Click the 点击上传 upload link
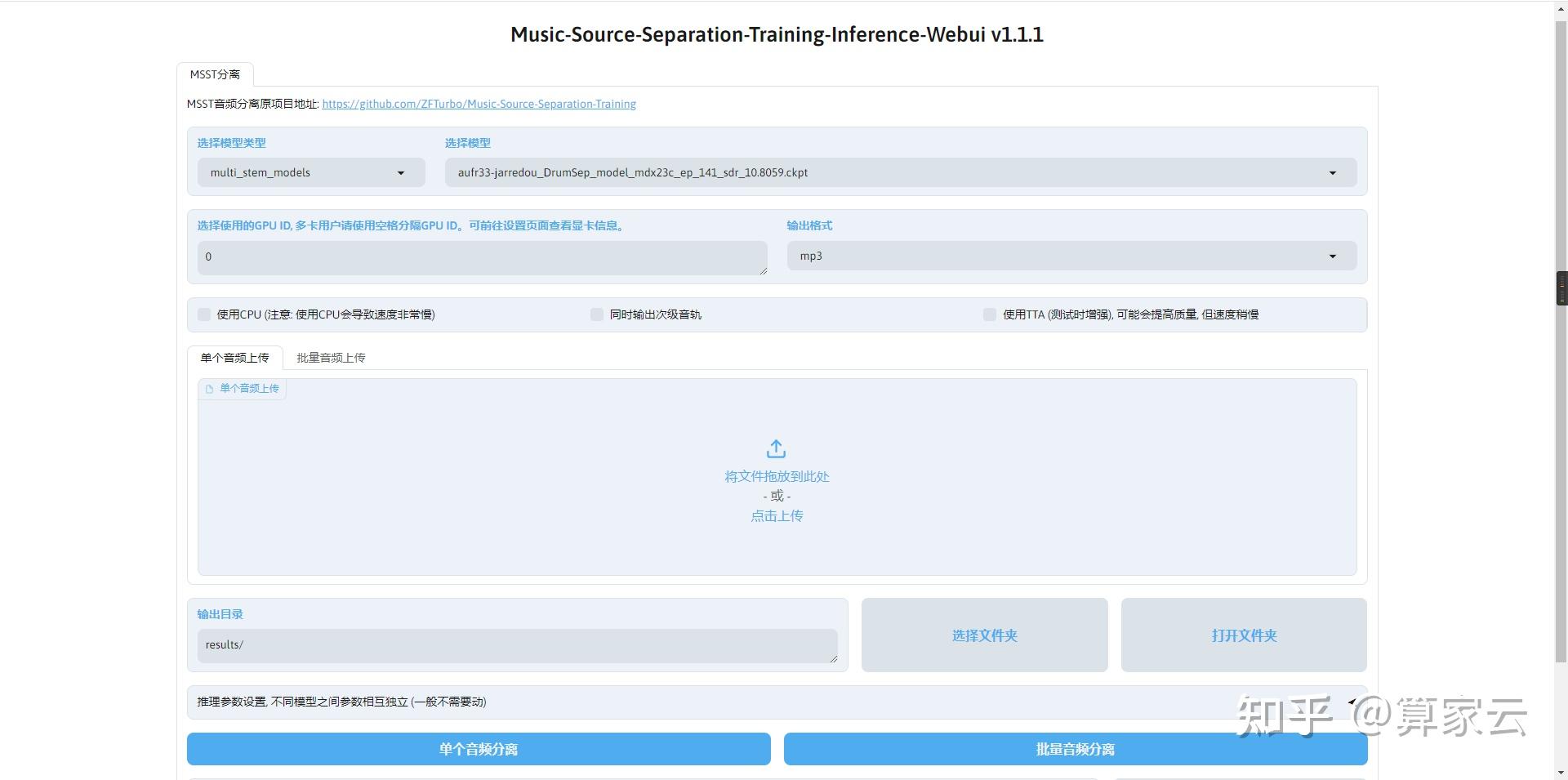Viewport: 1568px width, 780px height. 776,515
